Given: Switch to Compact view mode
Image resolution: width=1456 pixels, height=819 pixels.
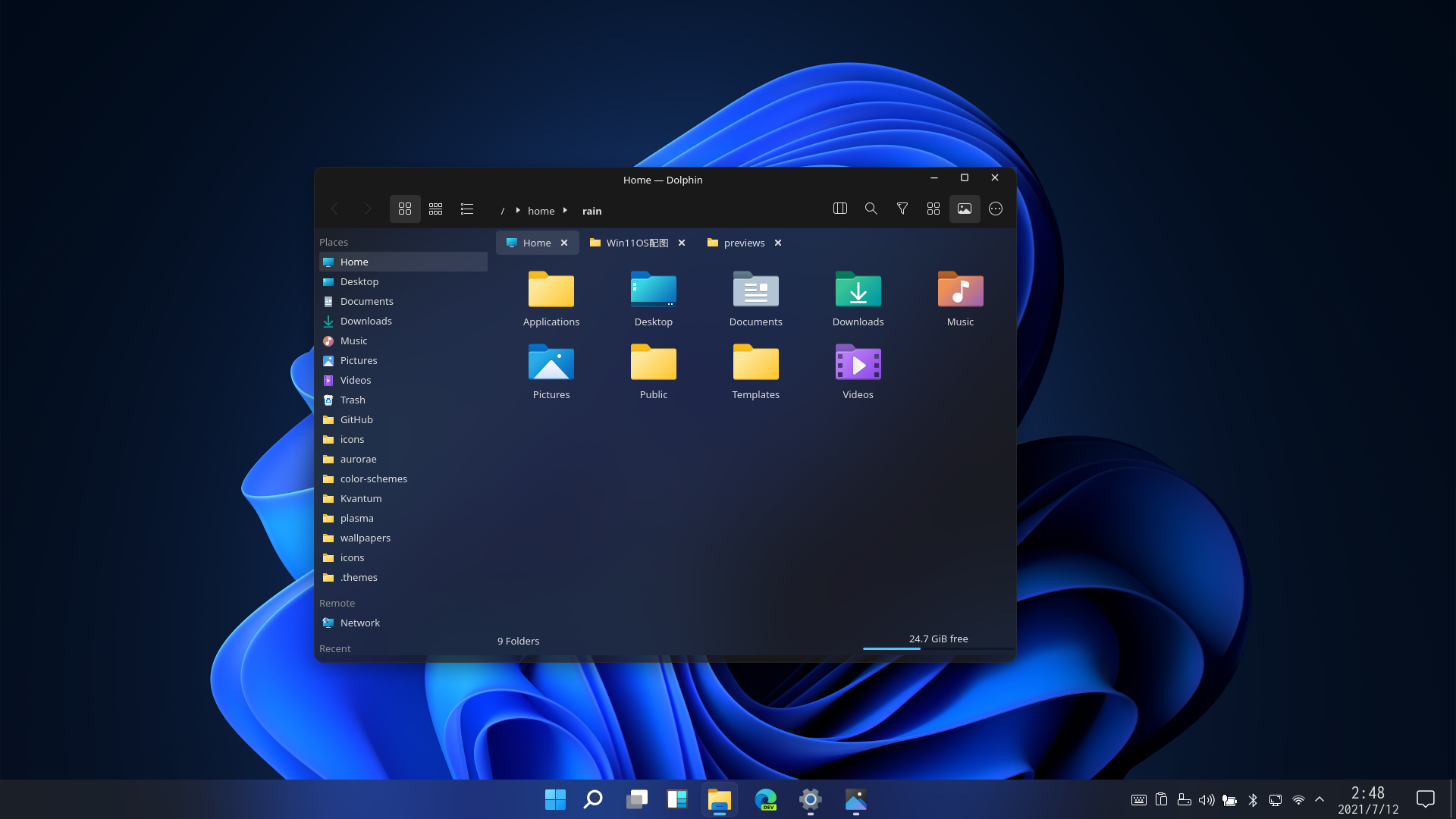Looking at the screenshot, I should click(x=435, y=209).
